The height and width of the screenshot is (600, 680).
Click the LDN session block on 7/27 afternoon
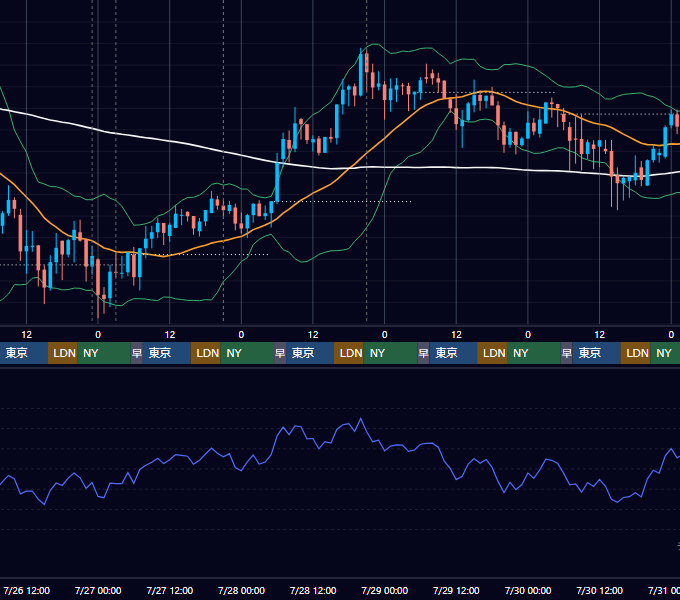pyautogui.click(x=206, y=353)
